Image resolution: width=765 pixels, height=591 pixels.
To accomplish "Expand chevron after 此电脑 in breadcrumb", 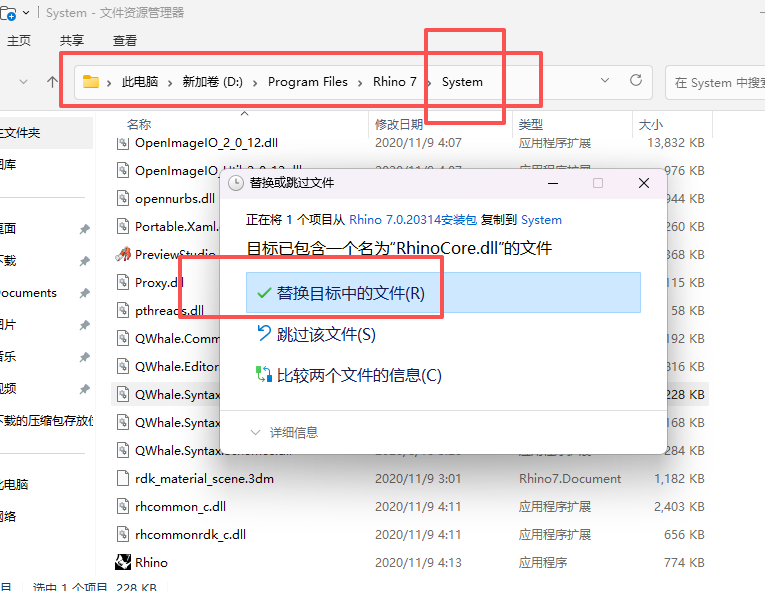I will pos(170,83).
